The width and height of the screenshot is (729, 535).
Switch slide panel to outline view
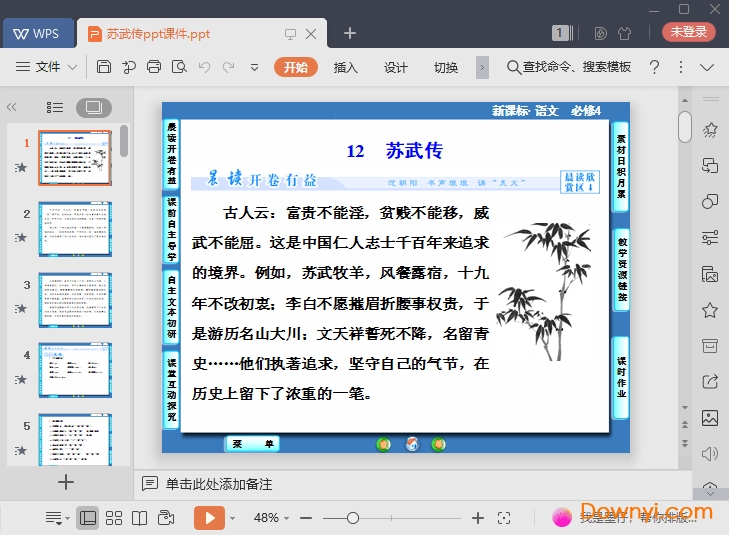[55, 108]
